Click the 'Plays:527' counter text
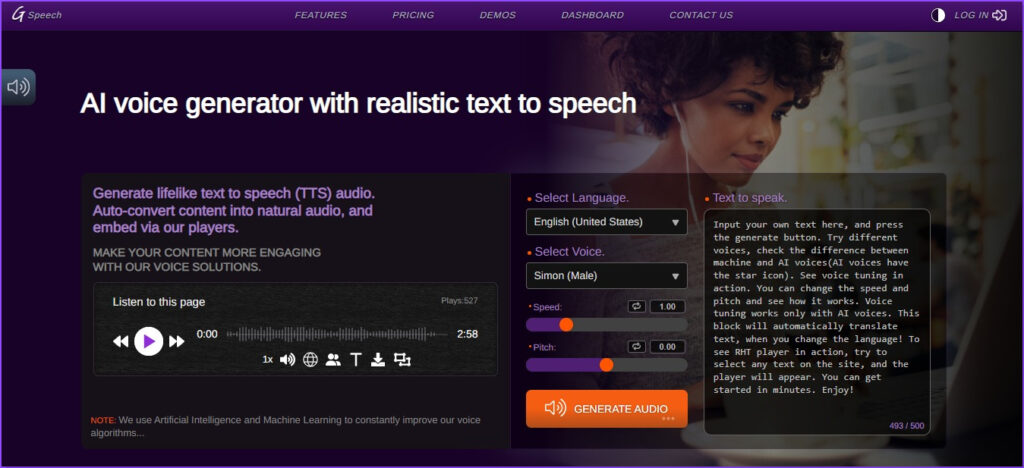This screenshot has height=468, width=1024. (459, 301)
